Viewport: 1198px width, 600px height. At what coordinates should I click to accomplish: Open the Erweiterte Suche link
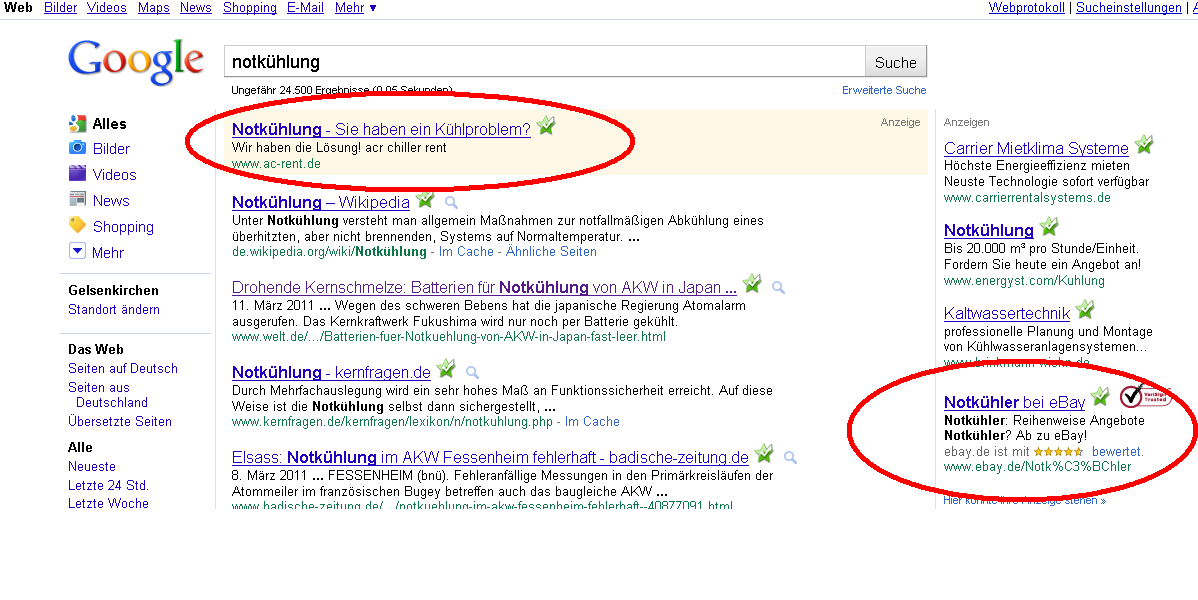tap(884, 90)
